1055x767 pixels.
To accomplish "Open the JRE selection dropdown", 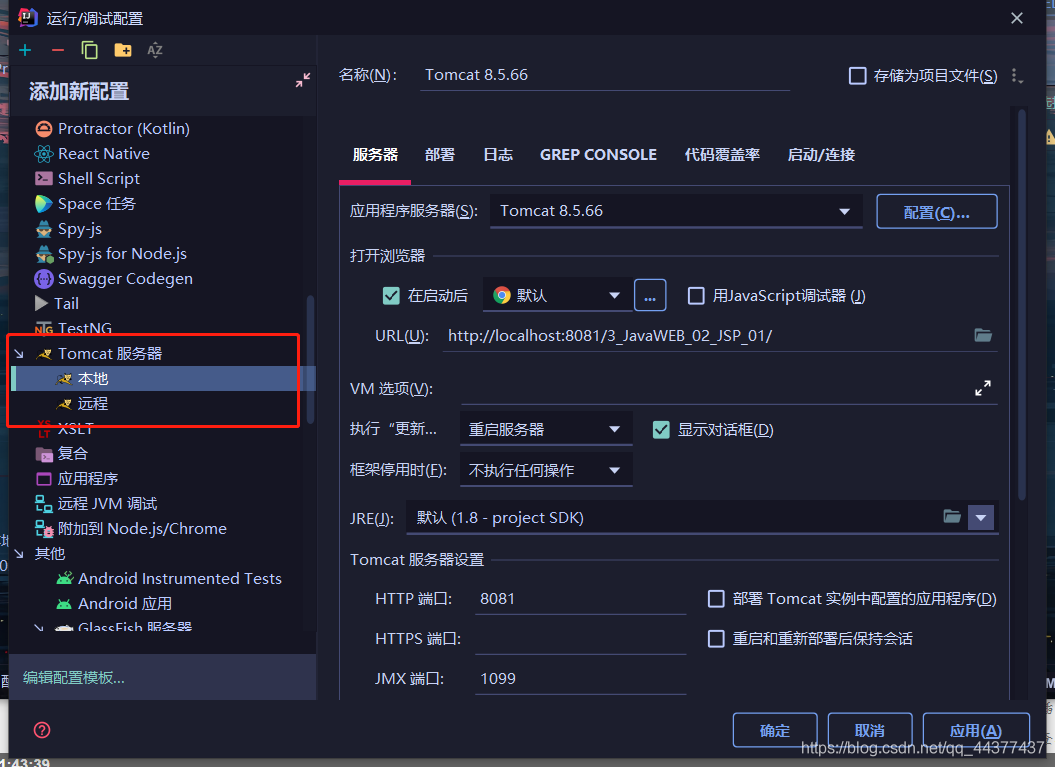I will (x=981, y=517).
